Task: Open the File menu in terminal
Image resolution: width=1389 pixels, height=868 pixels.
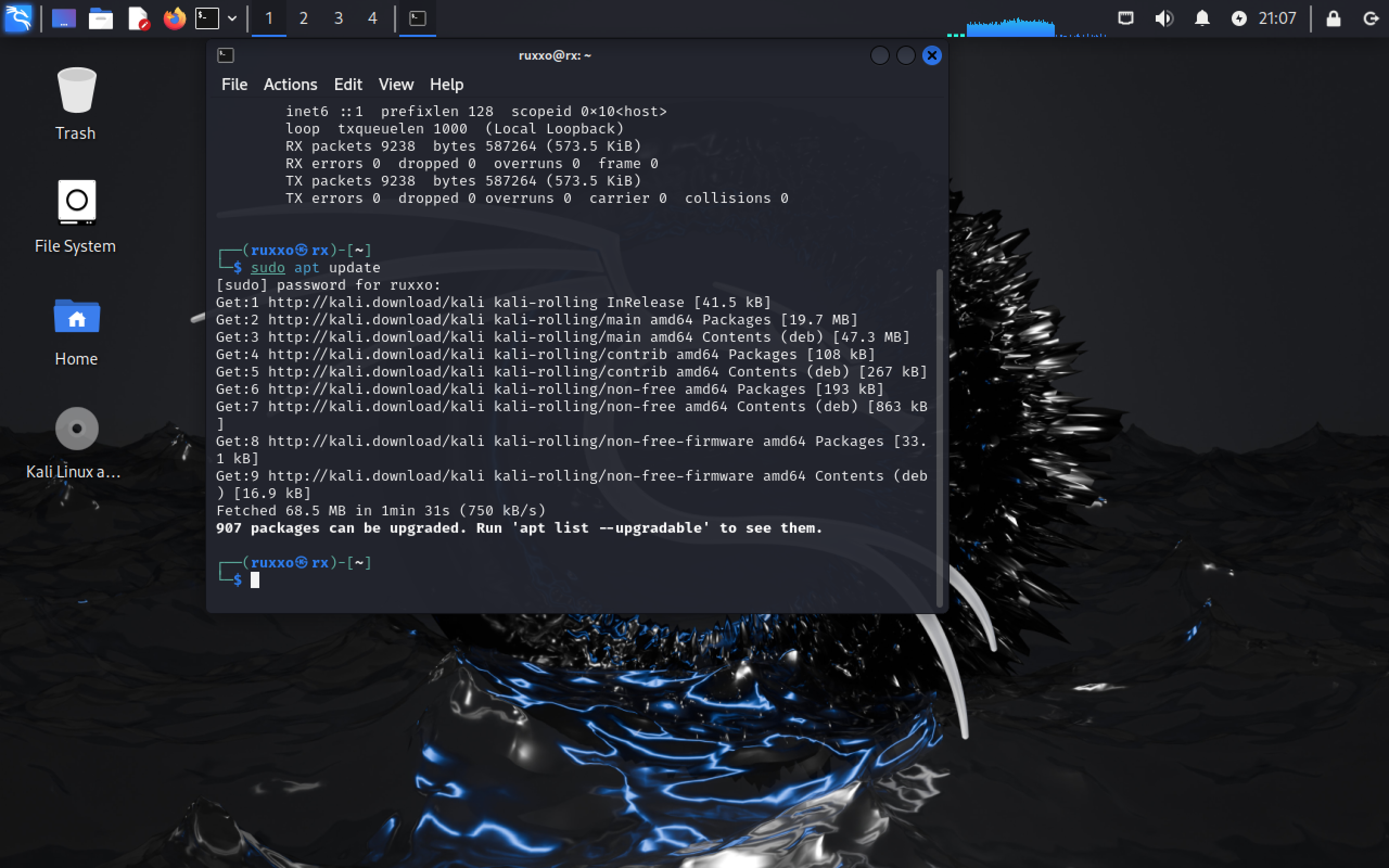Action: coord(234,83)
